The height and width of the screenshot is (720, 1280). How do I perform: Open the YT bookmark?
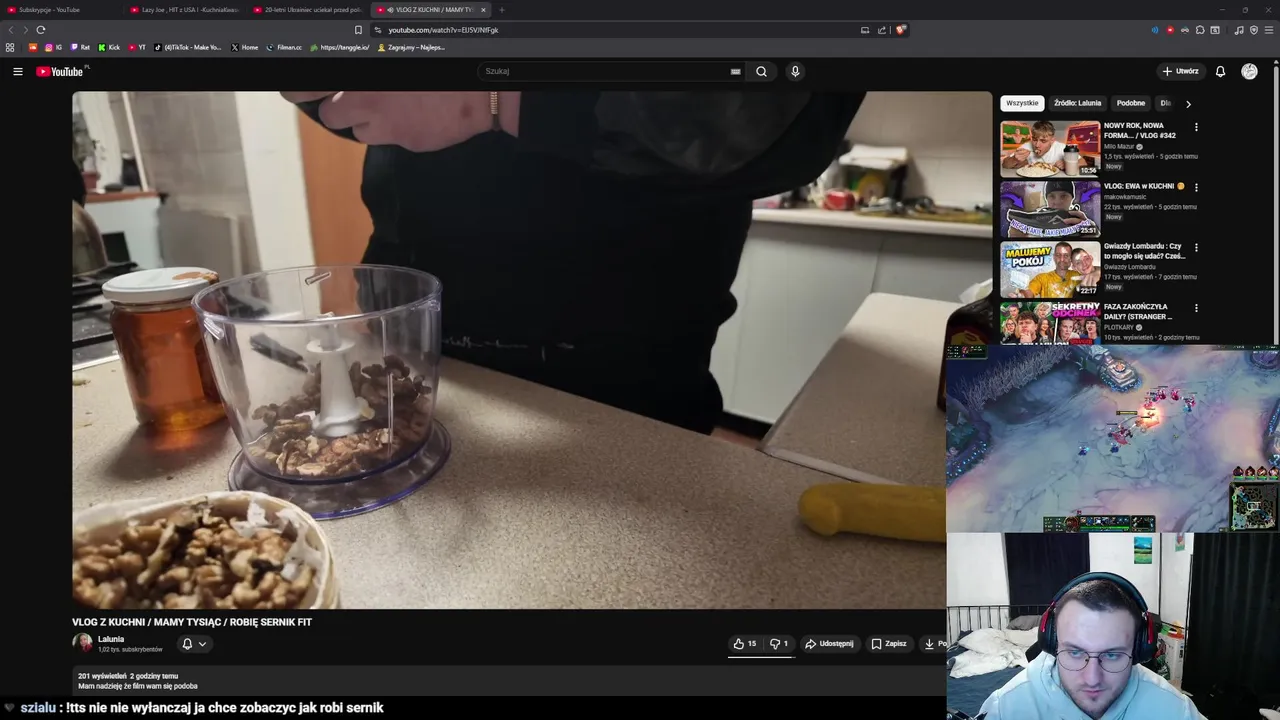[137, 47]
